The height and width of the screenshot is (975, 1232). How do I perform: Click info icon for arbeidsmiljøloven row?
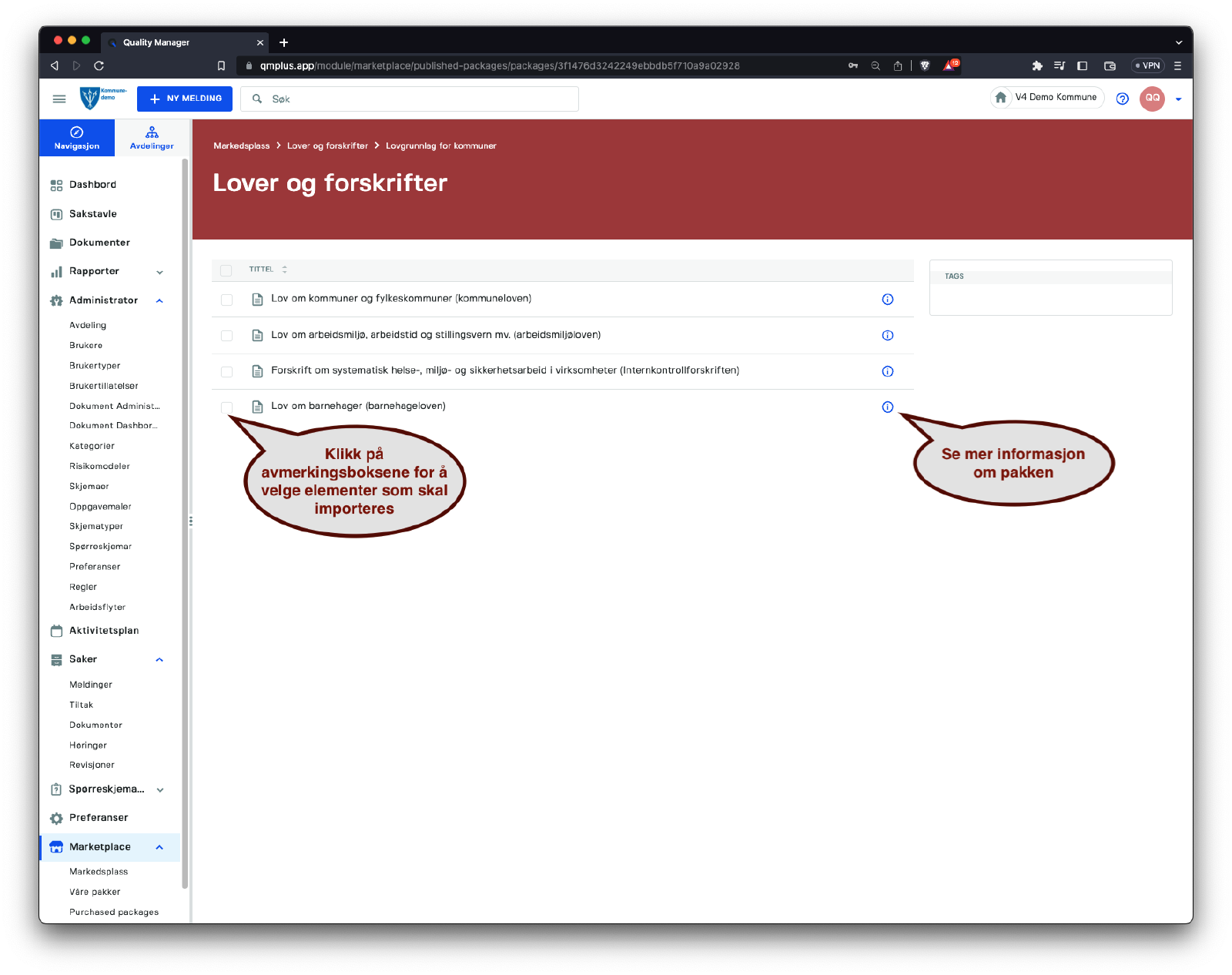887,335
